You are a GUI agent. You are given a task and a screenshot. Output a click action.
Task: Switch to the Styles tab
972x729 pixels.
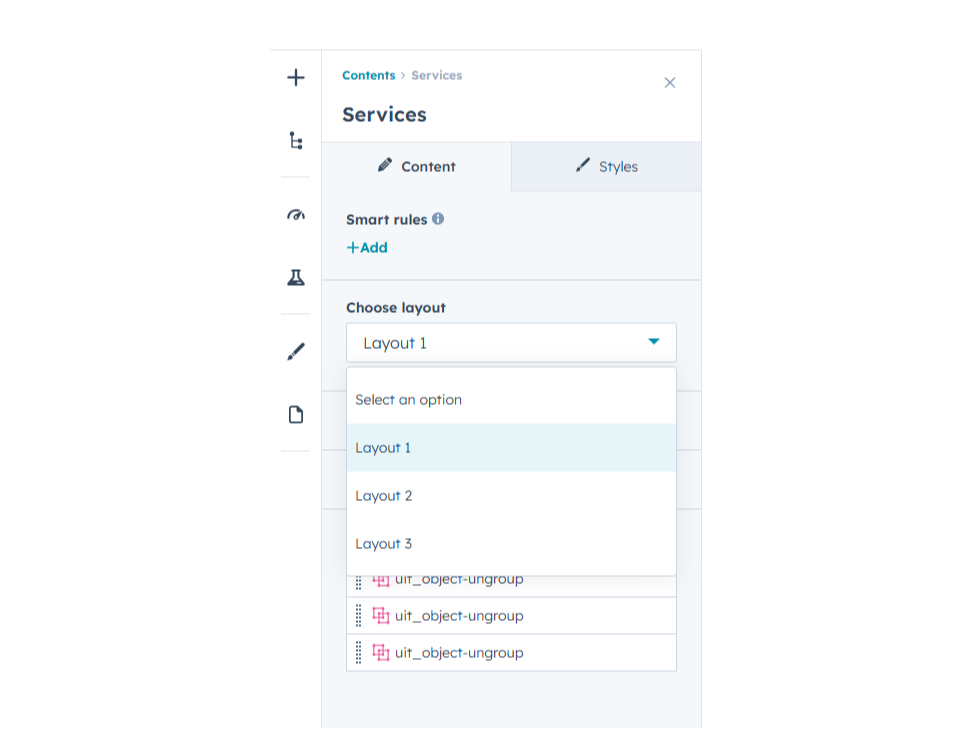click(606, 167)
